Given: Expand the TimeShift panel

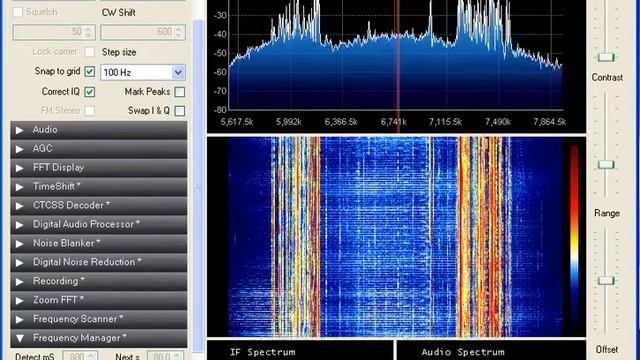Looking at the screenshot, I should (x=99, y=187).
